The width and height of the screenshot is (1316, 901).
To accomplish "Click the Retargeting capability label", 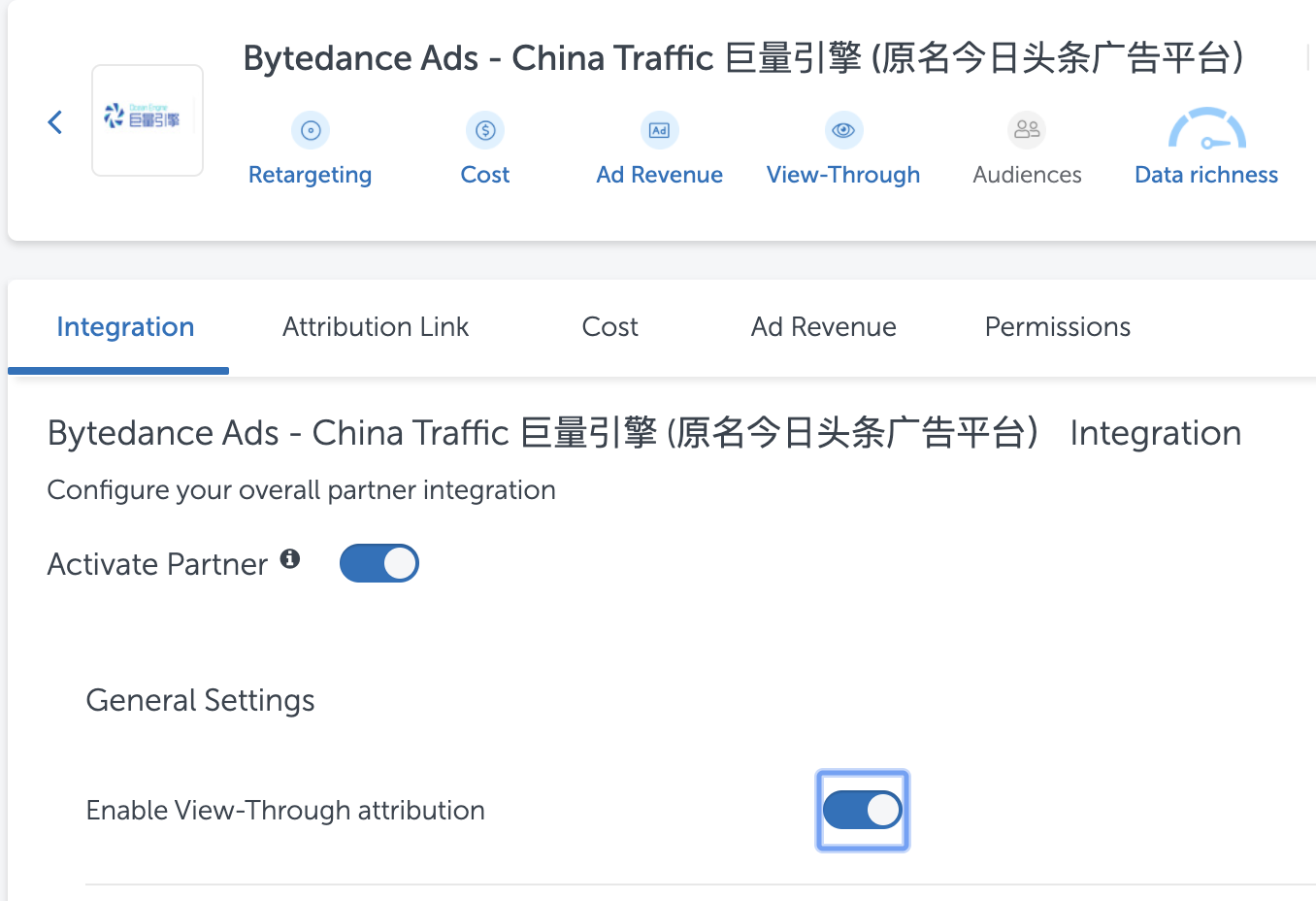I will pyautogui.click(x=311, y=175).
